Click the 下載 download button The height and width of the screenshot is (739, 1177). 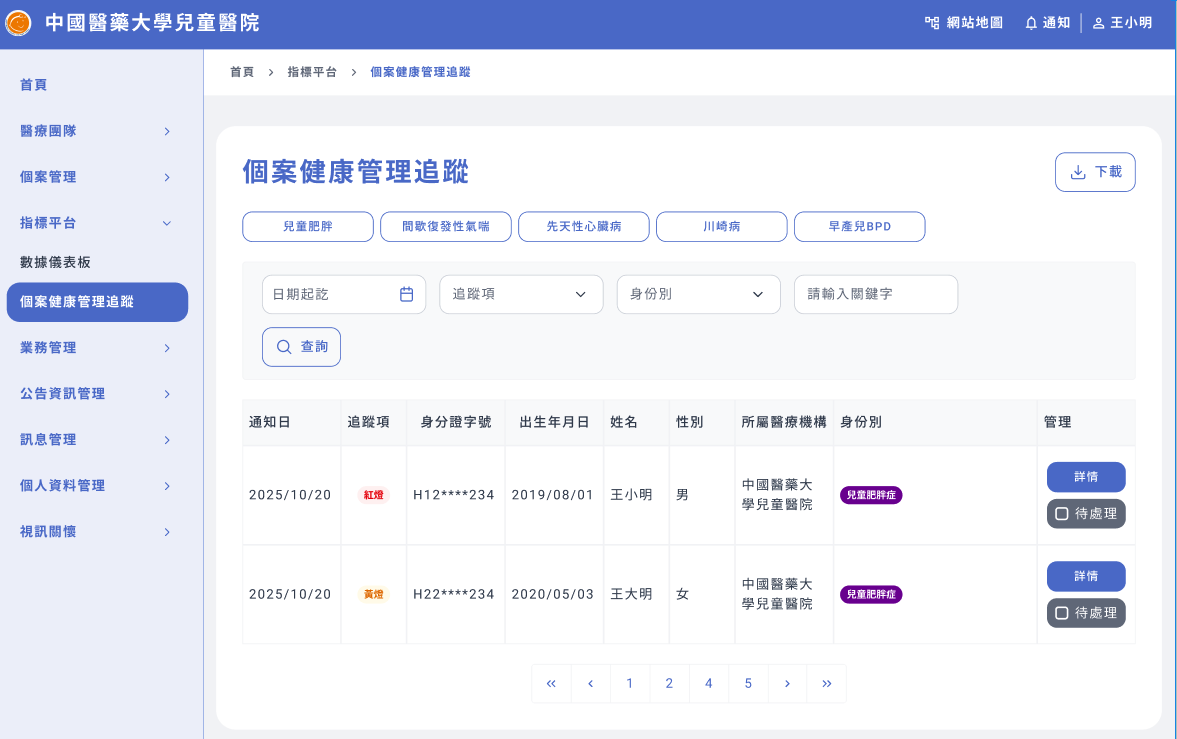(1095, 172)
